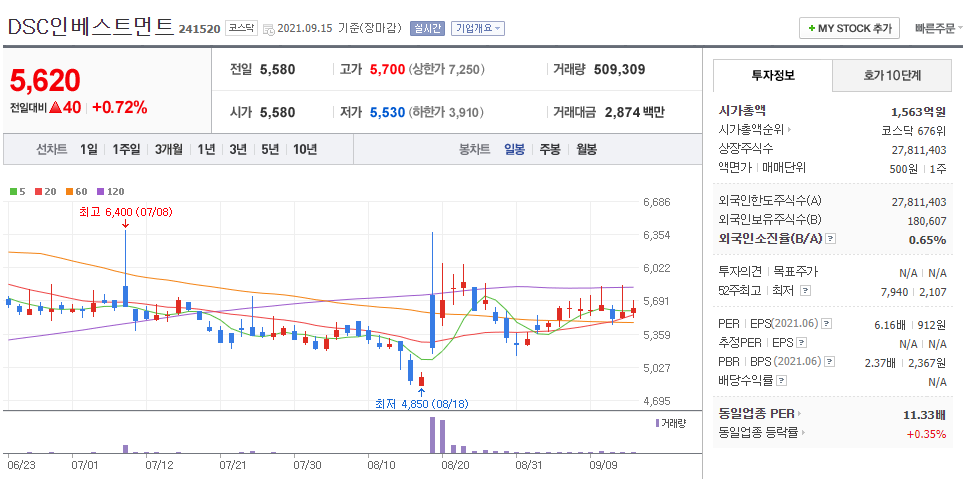
Task: Click the 상장주식수 value 27,811,403
Action: pyautogui.click(x=919, y=150)
